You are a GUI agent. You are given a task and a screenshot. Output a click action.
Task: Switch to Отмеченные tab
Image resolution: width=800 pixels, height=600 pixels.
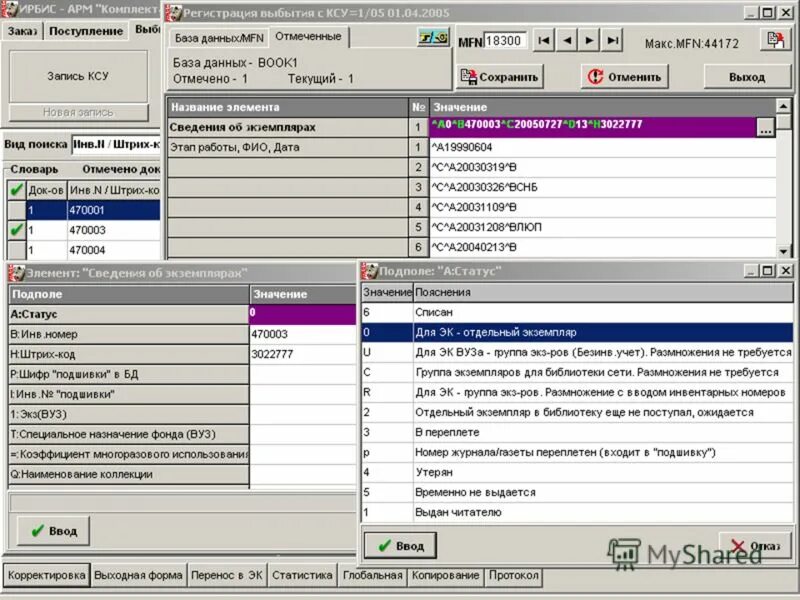(308, 37)
